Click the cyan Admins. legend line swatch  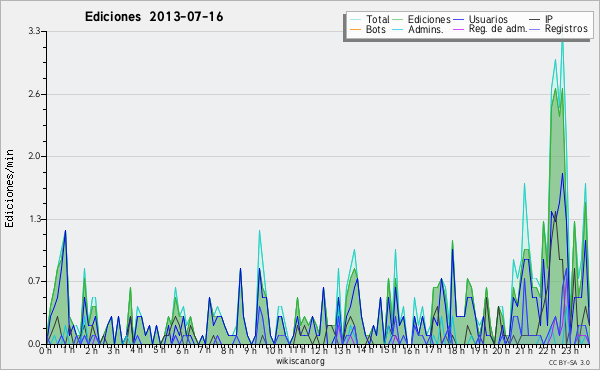398,29
